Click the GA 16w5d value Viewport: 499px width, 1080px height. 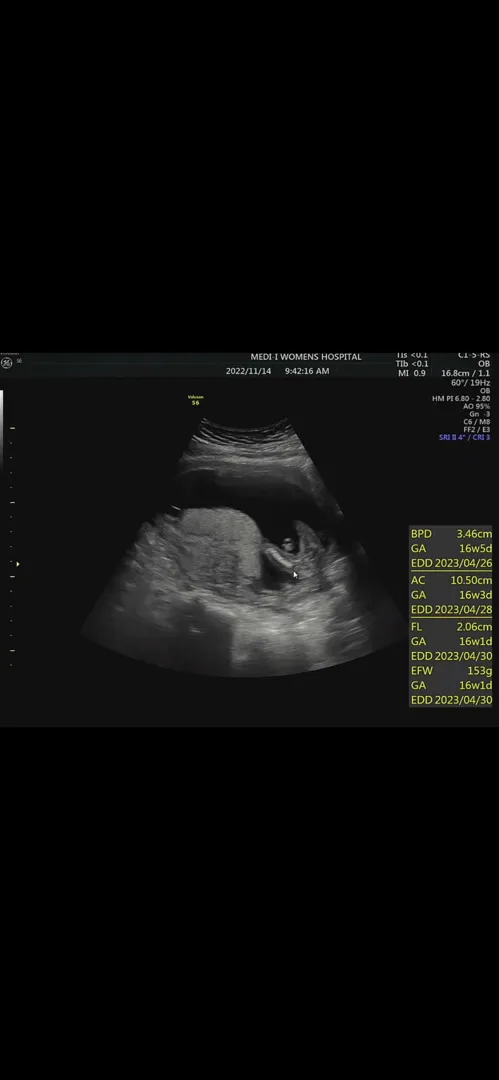[x=451, y=549]
